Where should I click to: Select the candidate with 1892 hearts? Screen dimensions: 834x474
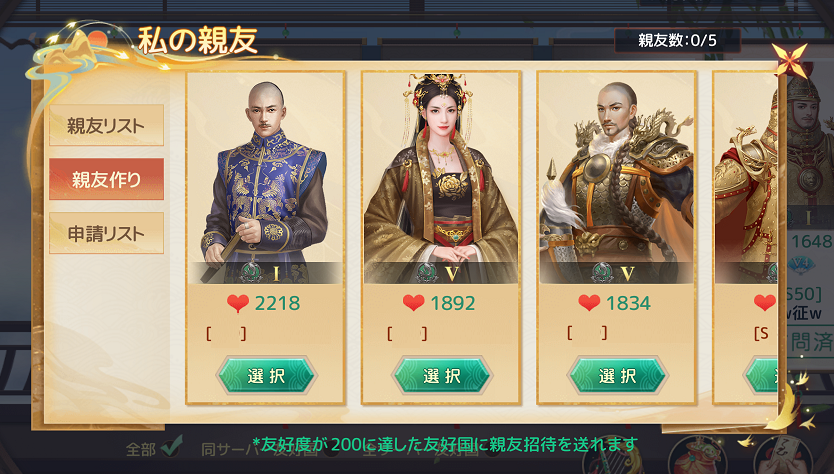tap(441, 376)
